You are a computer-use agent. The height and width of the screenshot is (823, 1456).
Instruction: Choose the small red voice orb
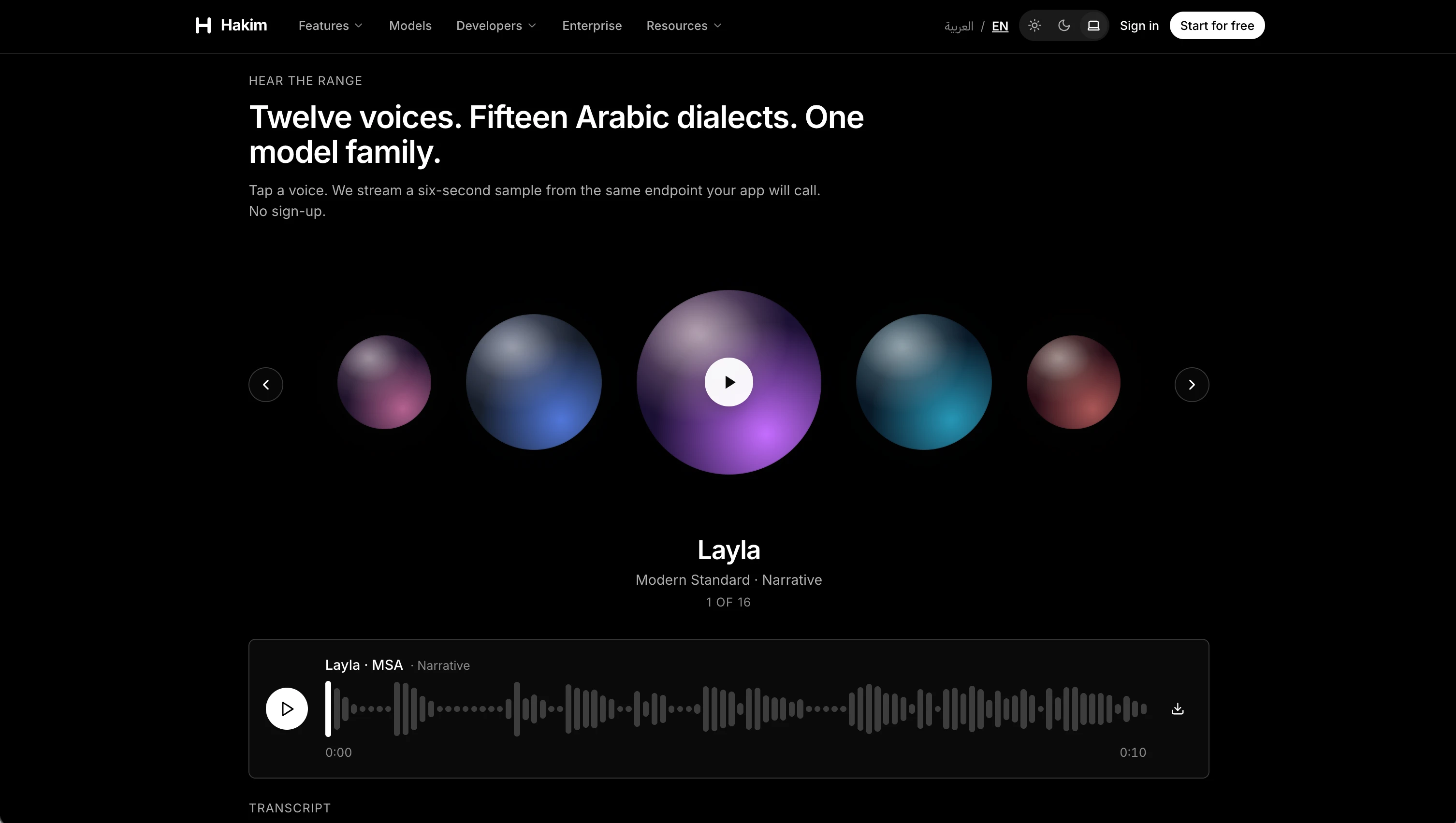tap(1073, 382)
